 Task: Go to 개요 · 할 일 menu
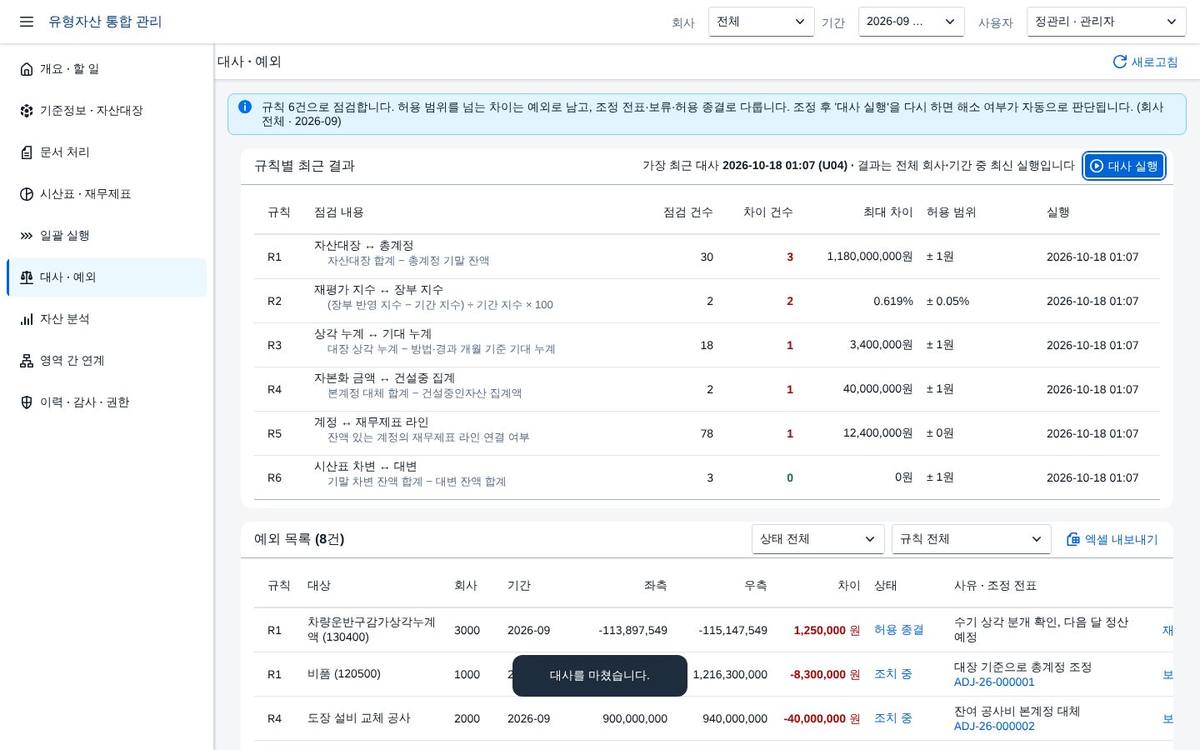[107, 69]
